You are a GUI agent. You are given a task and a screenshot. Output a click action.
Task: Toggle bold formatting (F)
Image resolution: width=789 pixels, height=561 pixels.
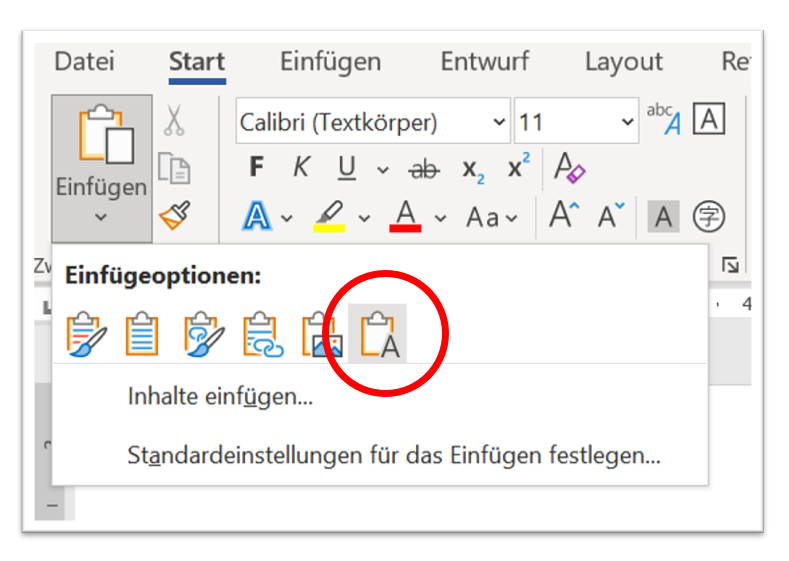[256, 169]
